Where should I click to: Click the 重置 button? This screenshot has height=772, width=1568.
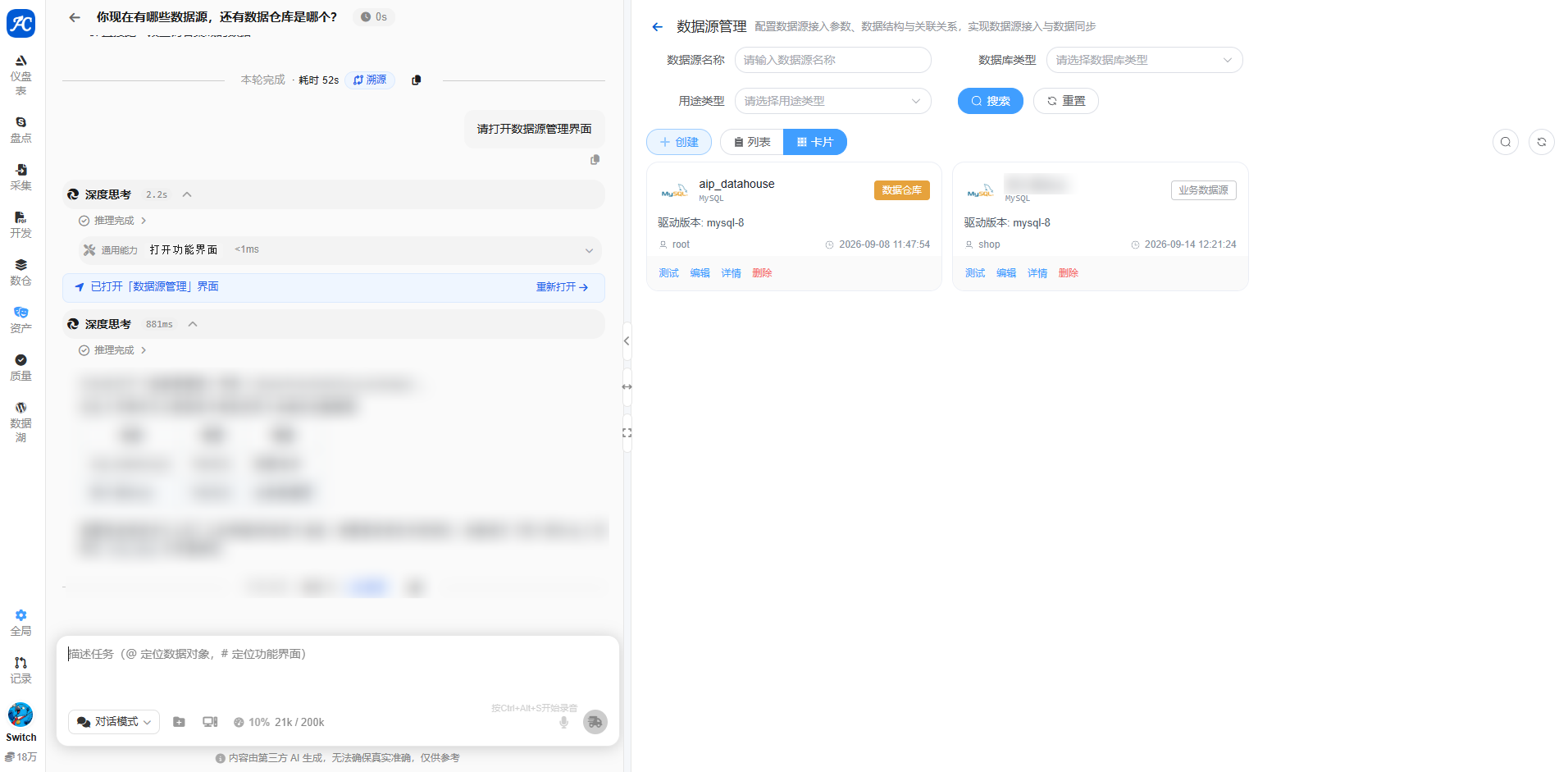1066,101
